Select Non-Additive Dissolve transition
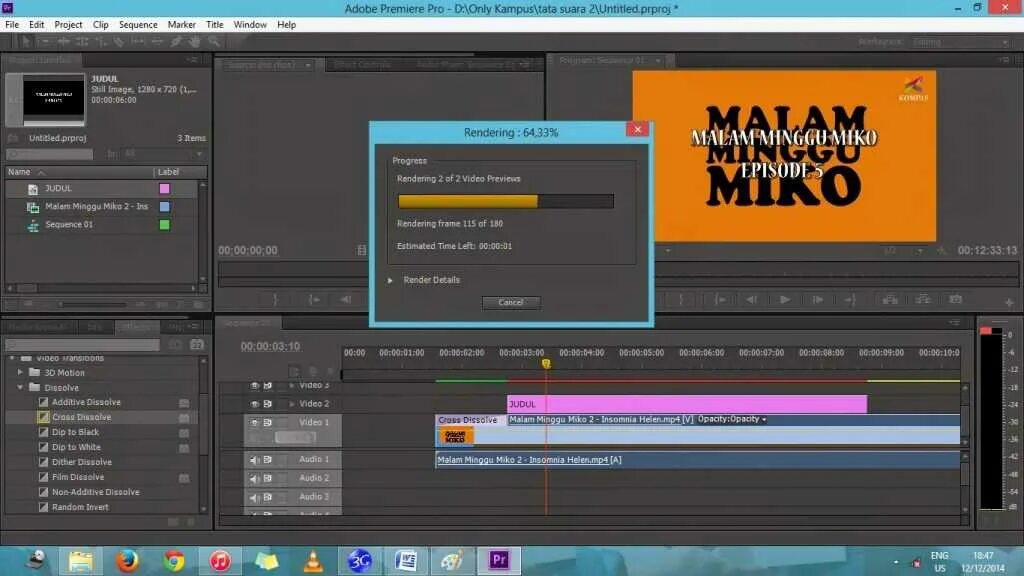Image resolution: width=1024 pixels, height=576 pixels. [95, 492]
